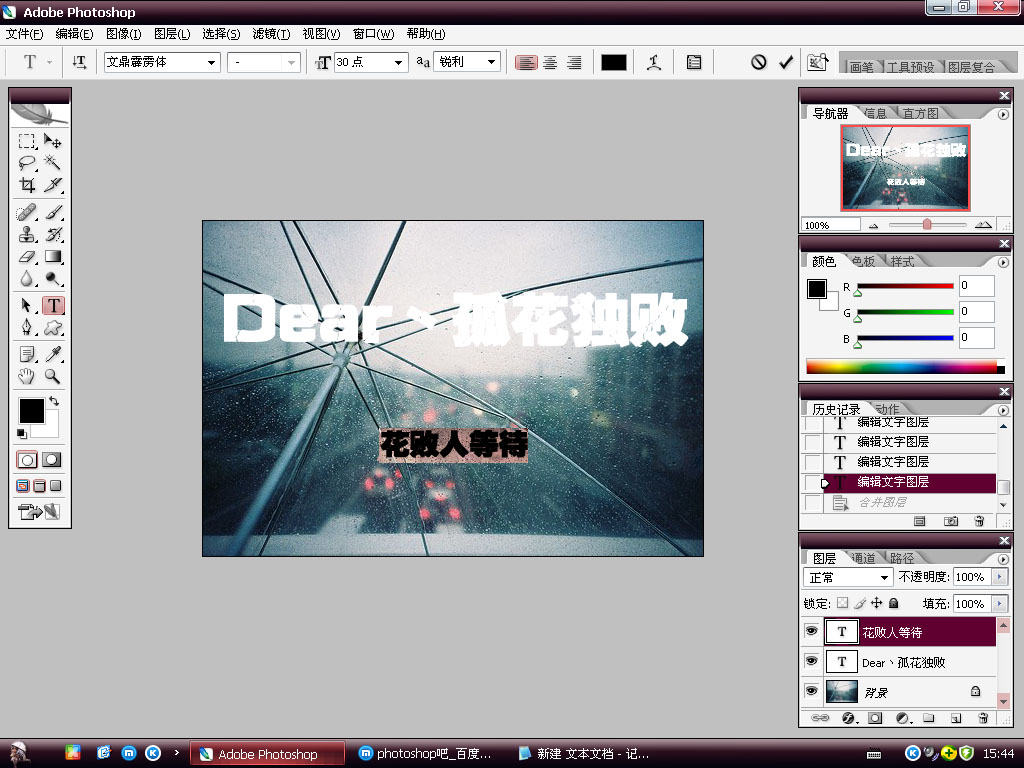Open the font size dropdown 30 点
The width and height of the screenshot is (1024, 768).
coord(370,62)
